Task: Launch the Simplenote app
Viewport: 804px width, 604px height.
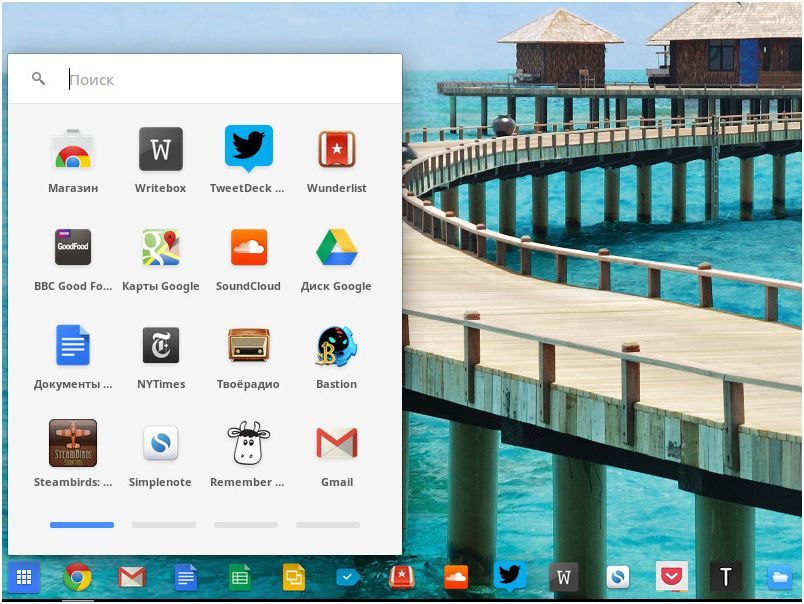Action: (x=160, y=442)
